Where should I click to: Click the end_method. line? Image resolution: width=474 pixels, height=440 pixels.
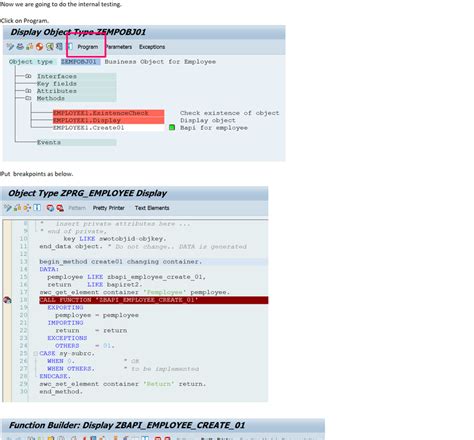[x=61, y=391]
